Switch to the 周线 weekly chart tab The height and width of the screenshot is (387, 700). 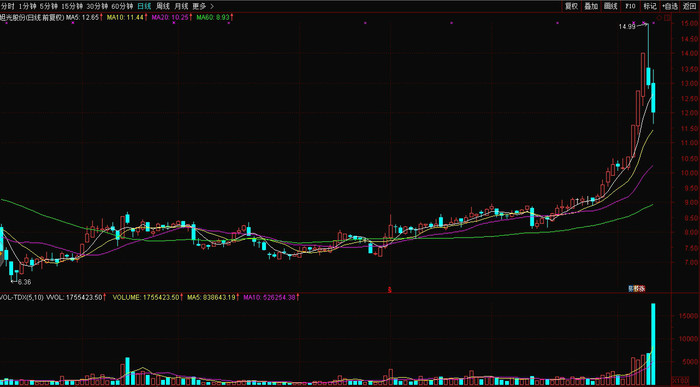[162, 6]
